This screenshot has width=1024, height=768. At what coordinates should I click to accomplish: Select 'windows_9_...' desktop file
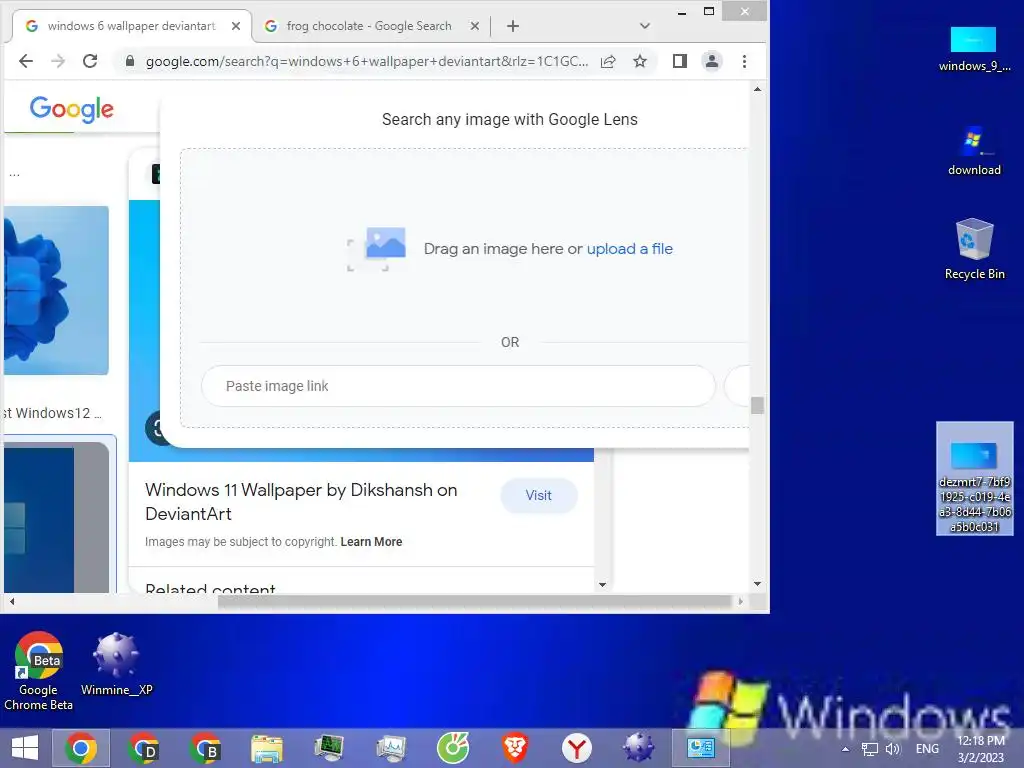pyautogui.click(x=974, y=49)
